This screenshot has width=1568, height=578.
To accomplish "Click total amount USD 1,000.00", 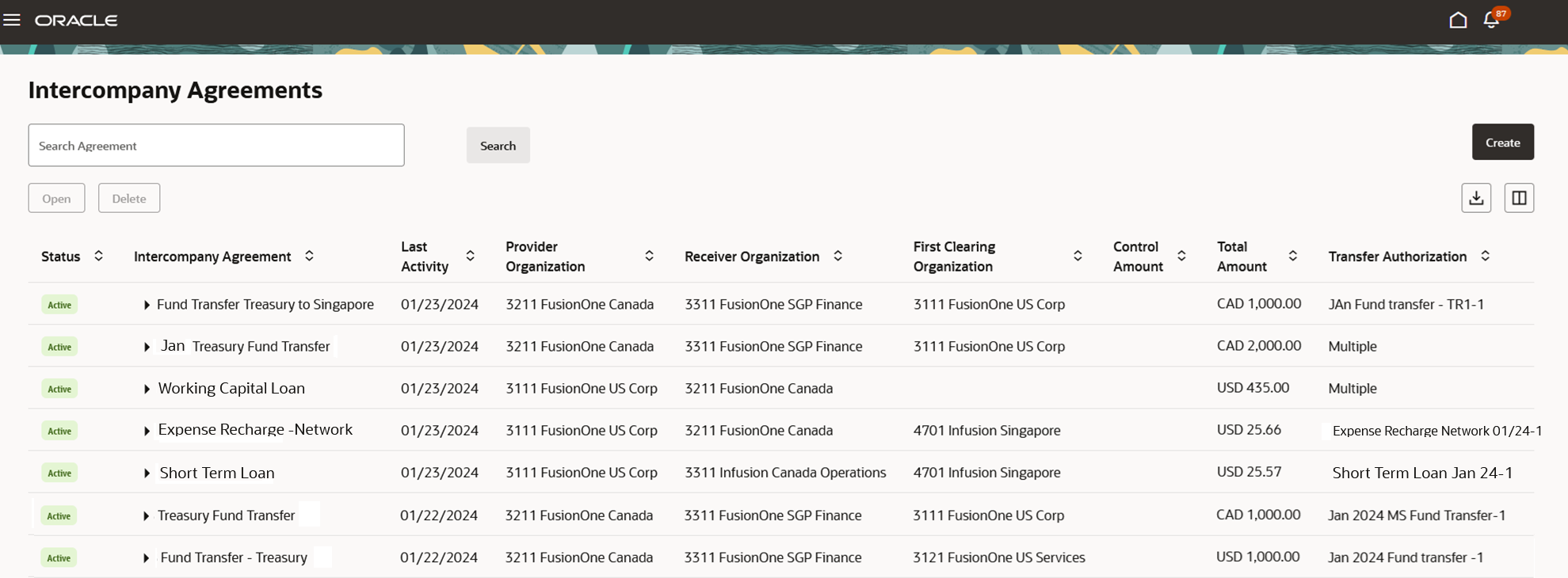I will (1258, 557).
